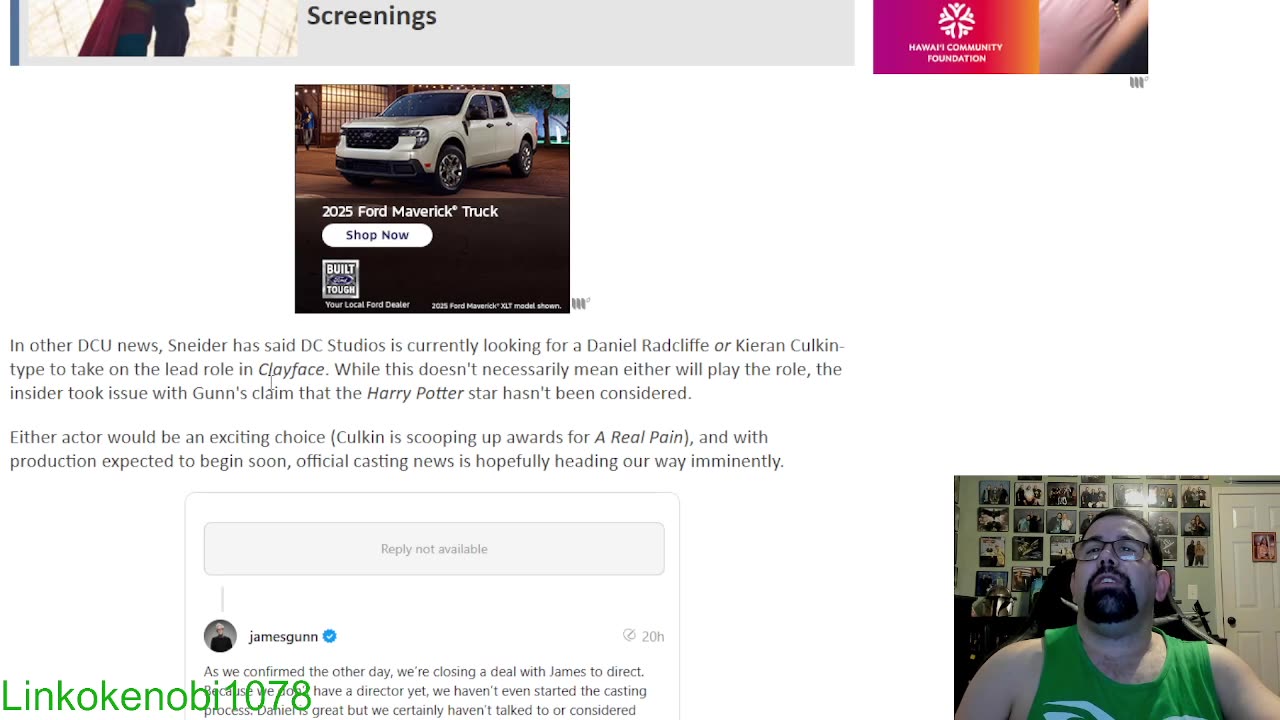Open the Ford Maverick truck ad image
Screen dimensions: 1280x720
(432, 198)
